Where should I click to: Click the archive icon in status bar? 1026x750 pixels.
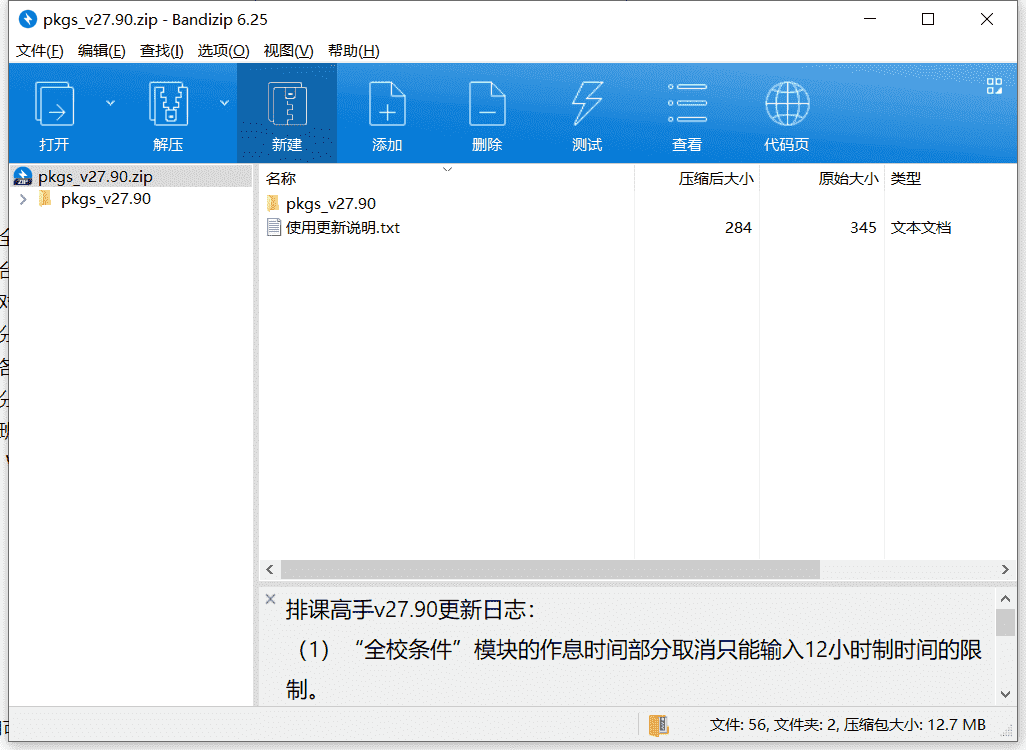tap(658, 725)
